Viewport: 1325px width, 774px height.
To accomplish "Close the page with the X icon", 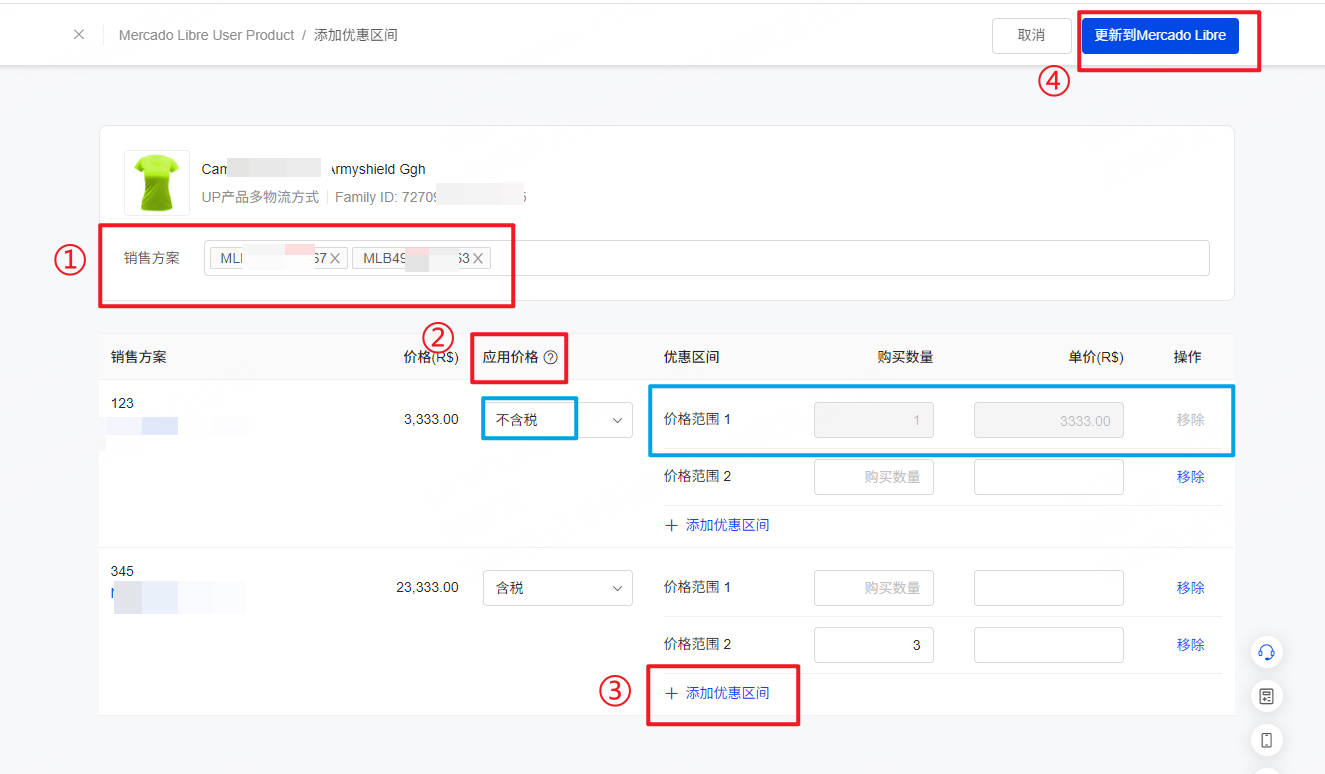I will click(x=79, y=34).
